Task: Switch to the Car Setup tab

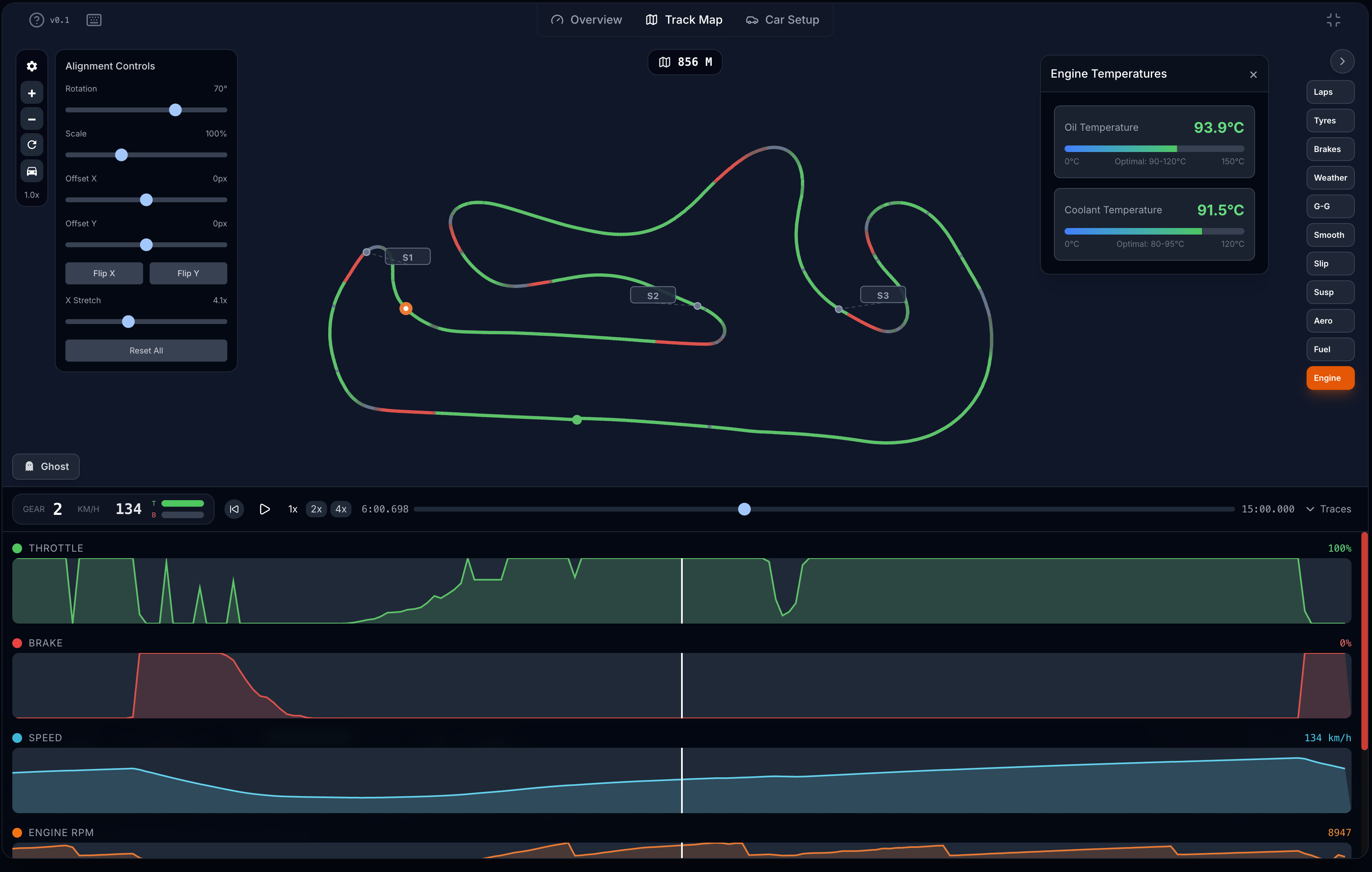Action: coord(782,19)
